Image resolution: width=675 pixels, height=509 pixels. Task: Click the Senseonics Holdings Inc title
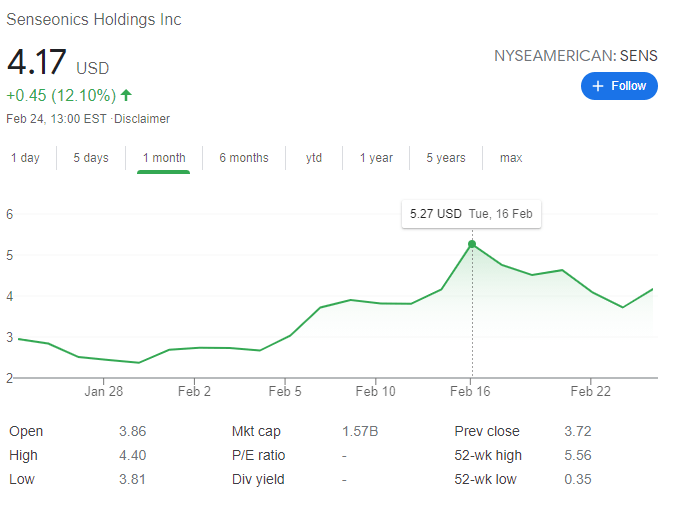94,20
